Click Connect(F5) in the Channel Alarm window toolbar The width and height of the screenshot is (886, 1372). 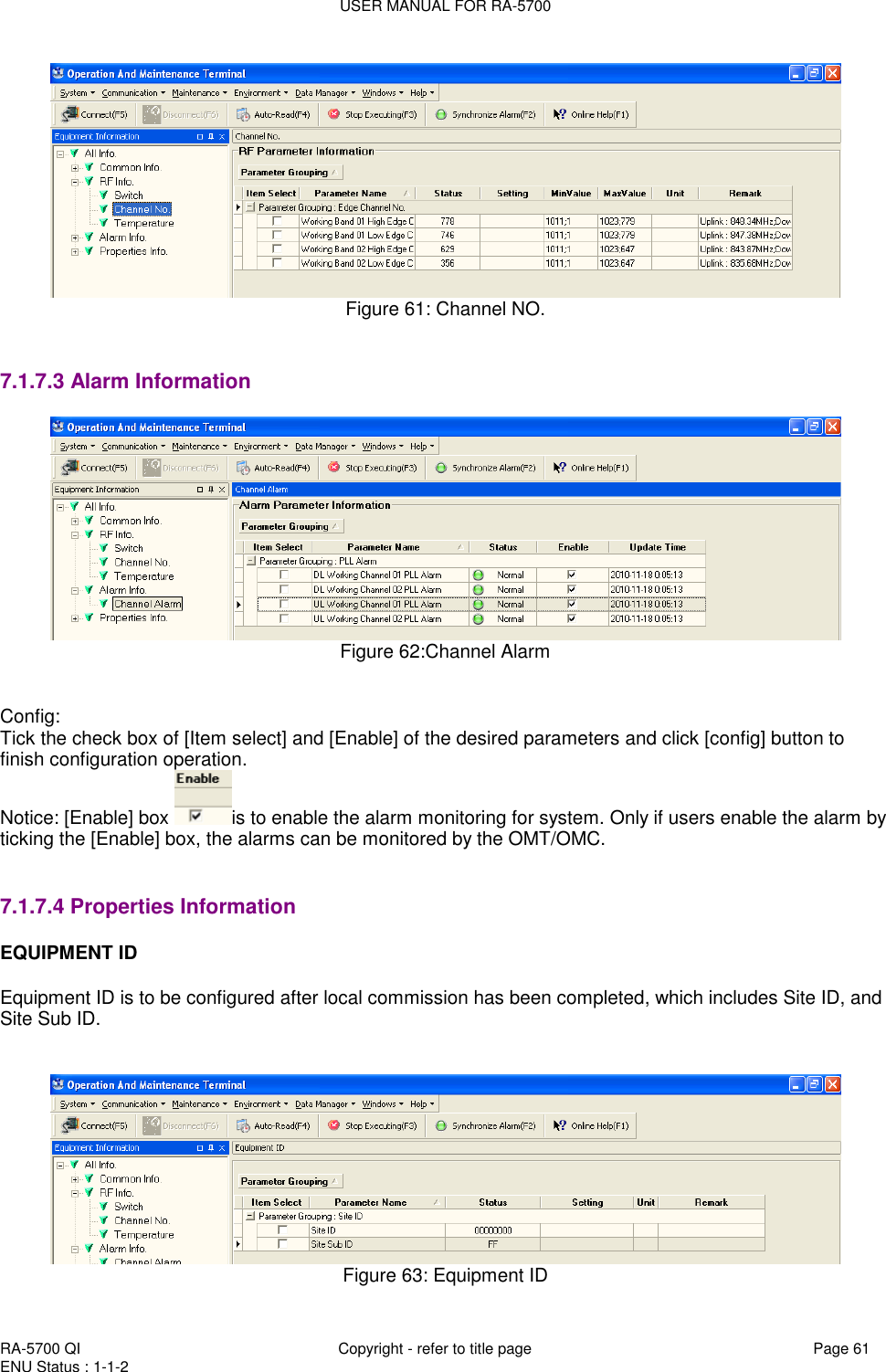point(95,468)
